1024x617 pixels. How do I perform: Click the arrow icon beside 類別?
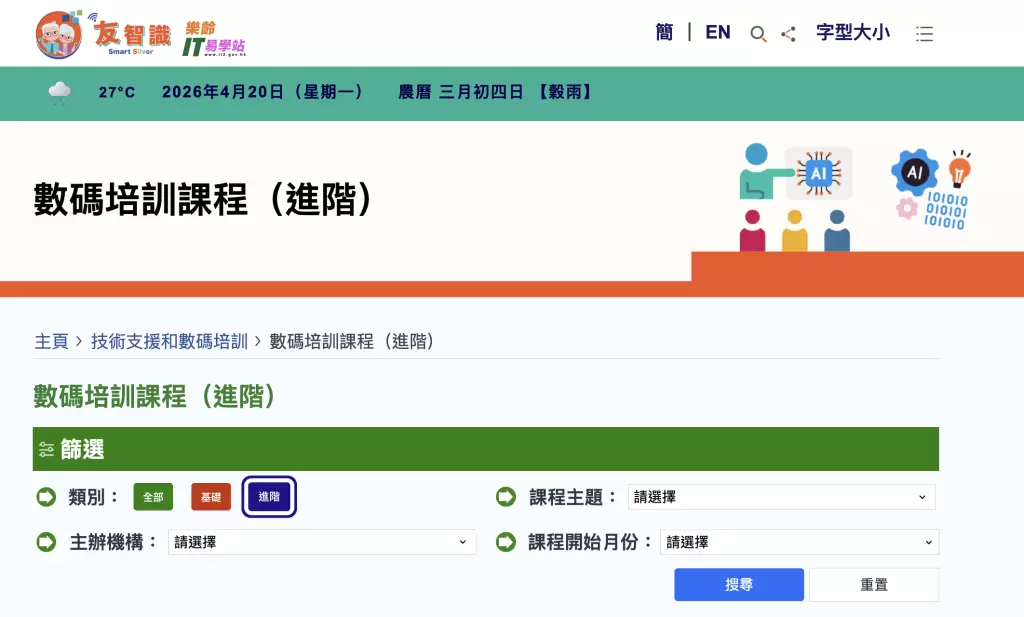coord(46,497)
